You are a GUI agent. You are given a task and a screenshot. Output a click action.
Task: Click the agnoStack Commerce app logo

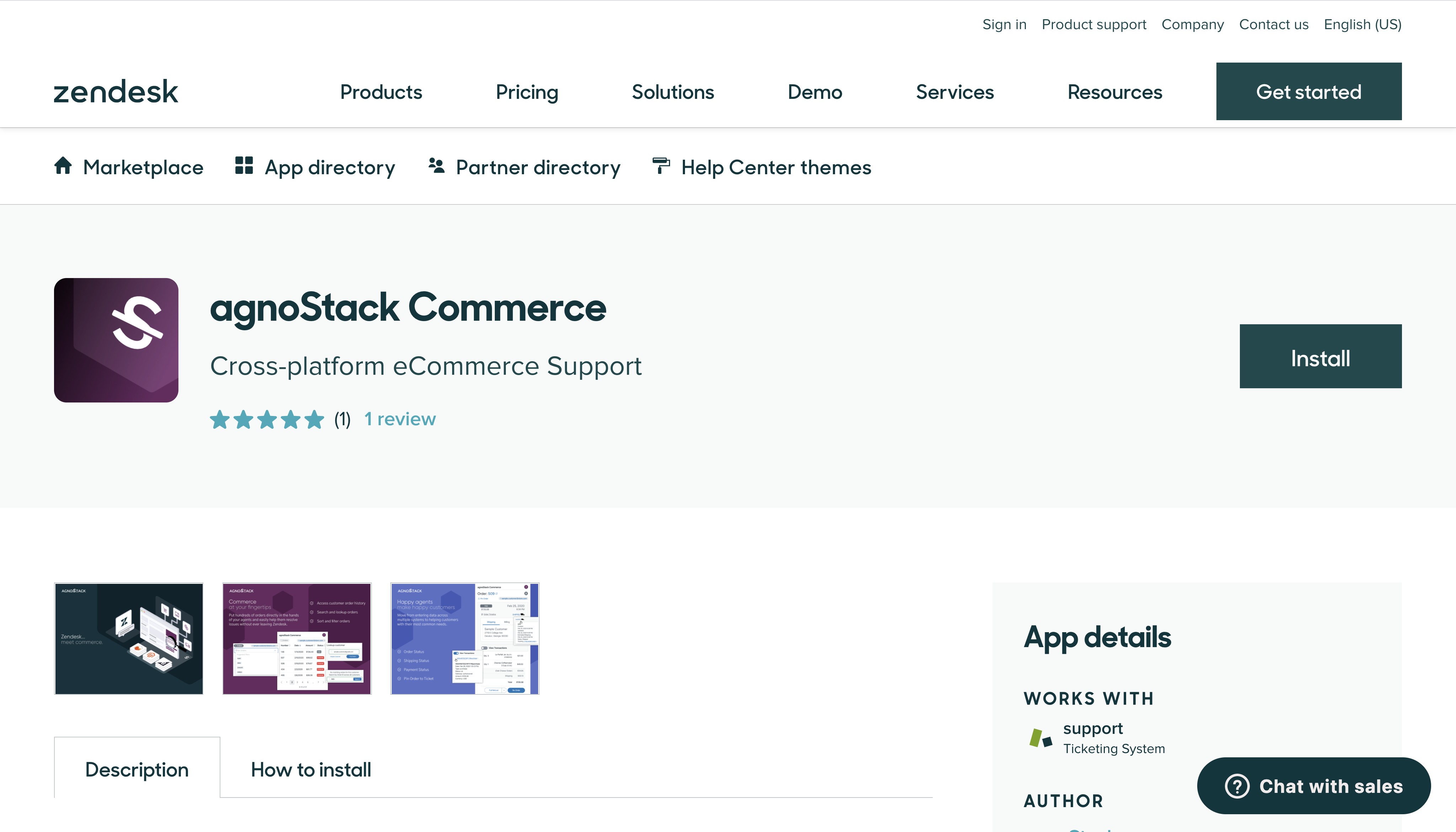(116, 341)
